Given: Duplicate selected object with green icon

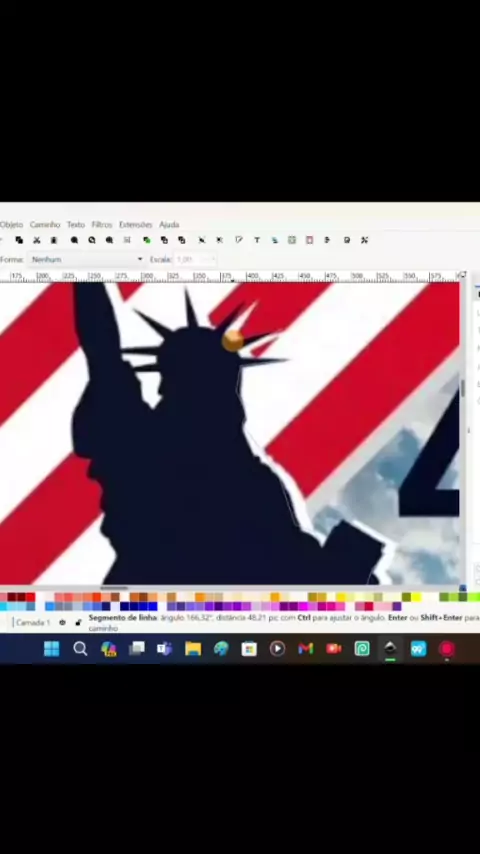Looking at the screenshot, I should (147, 240).
